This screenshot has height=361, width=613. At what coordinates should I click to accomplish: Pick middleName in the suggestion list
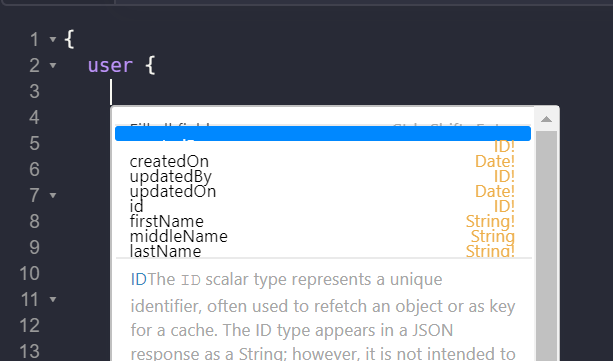[323, 236]
